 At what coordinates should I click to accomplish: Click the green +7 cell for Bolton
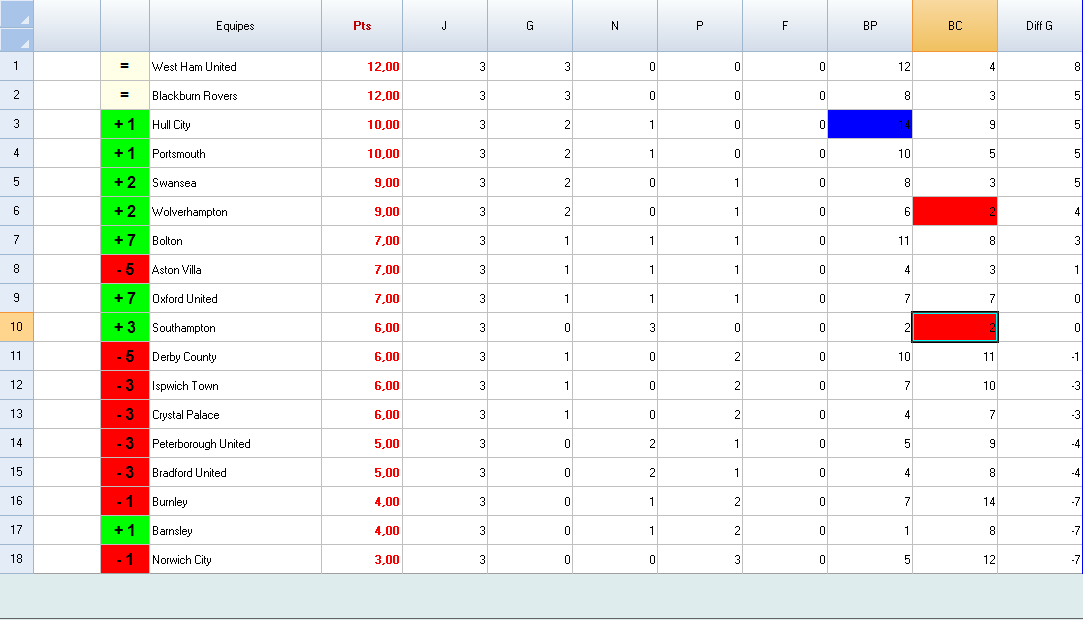125,240
